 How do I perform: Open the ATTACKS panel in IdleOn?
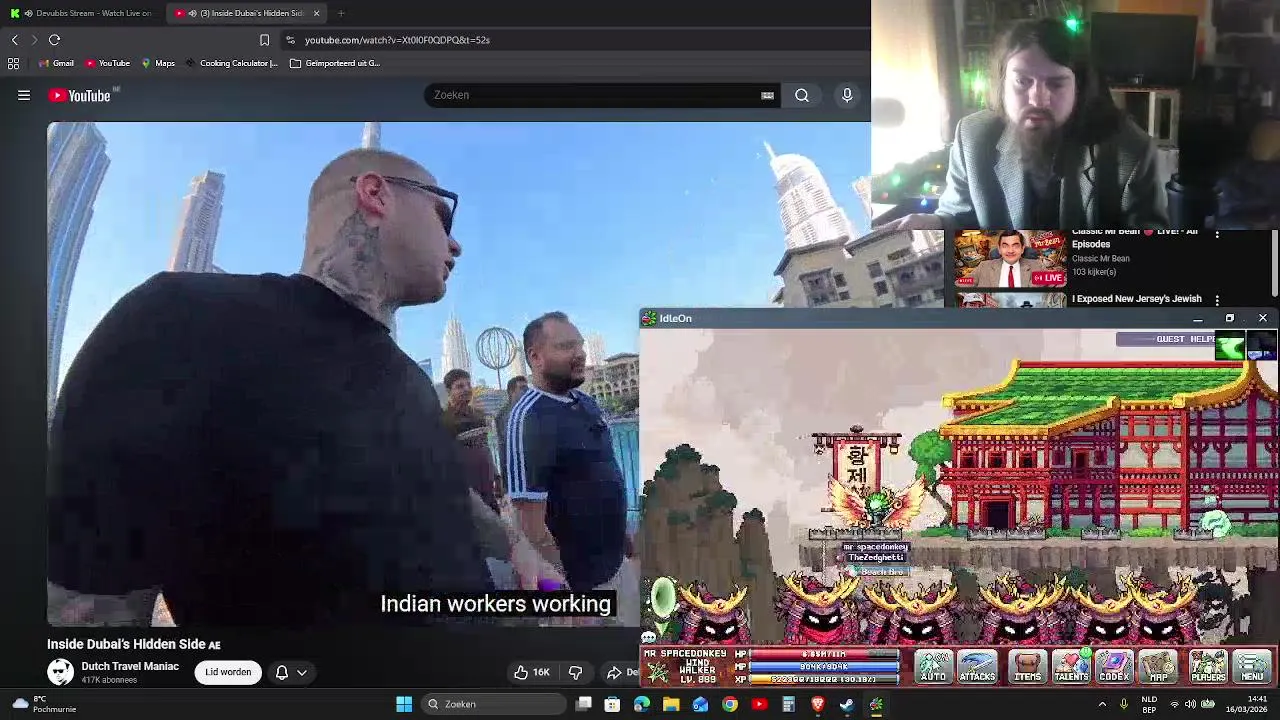[977, 666]
